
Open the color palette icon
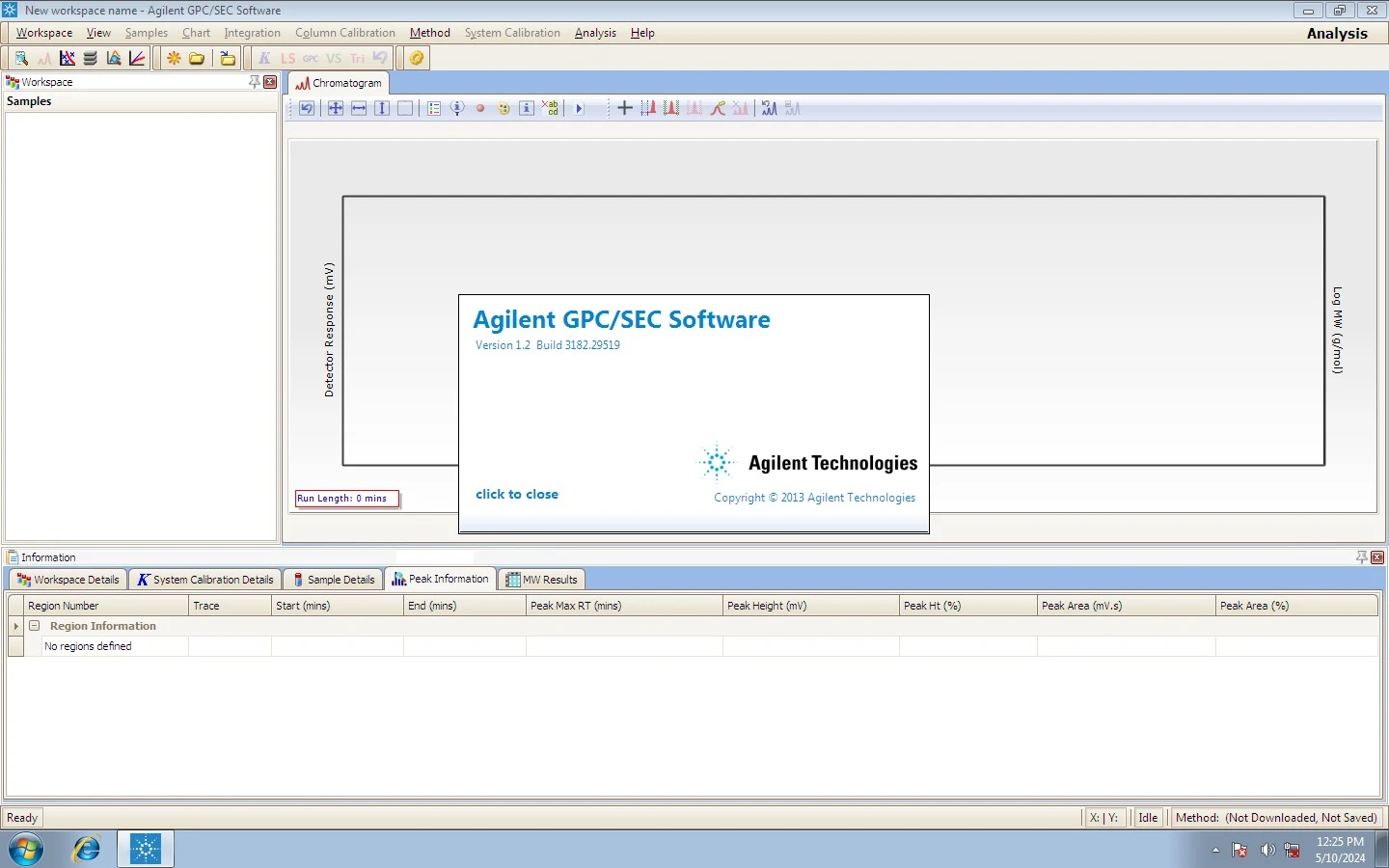point(504,108)
